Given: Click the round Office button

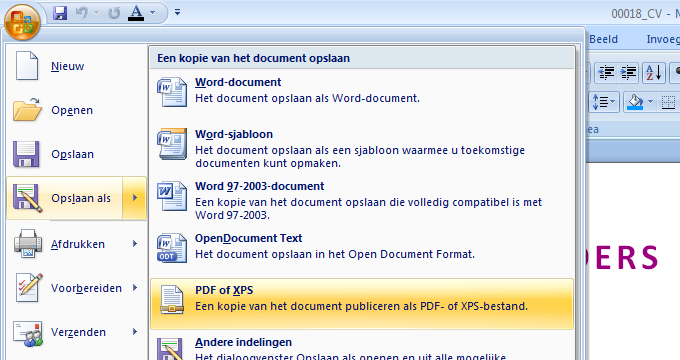Looking at the screenshot, I should 22,22.
